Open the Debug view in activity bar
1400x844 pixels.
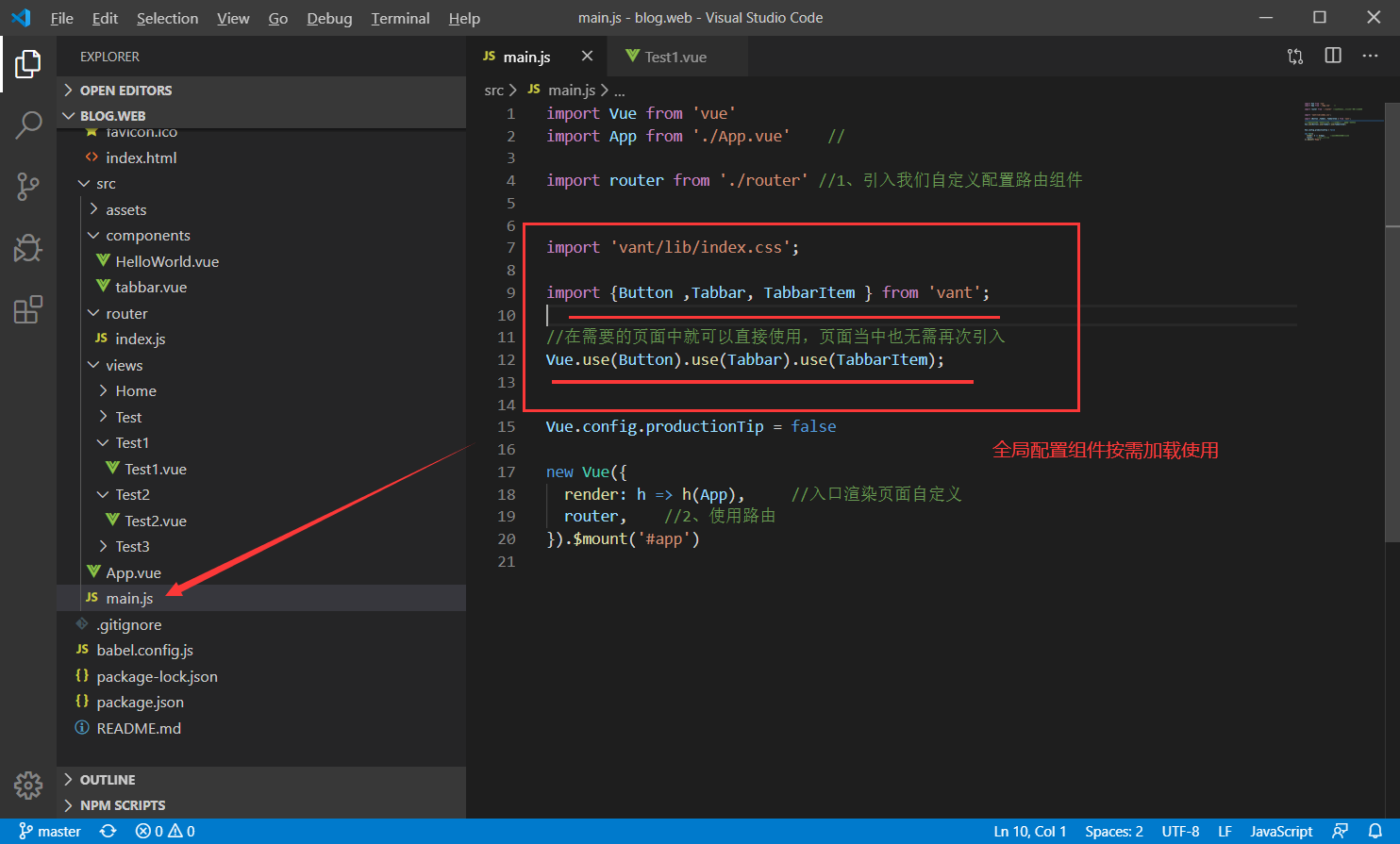[28, 248]
